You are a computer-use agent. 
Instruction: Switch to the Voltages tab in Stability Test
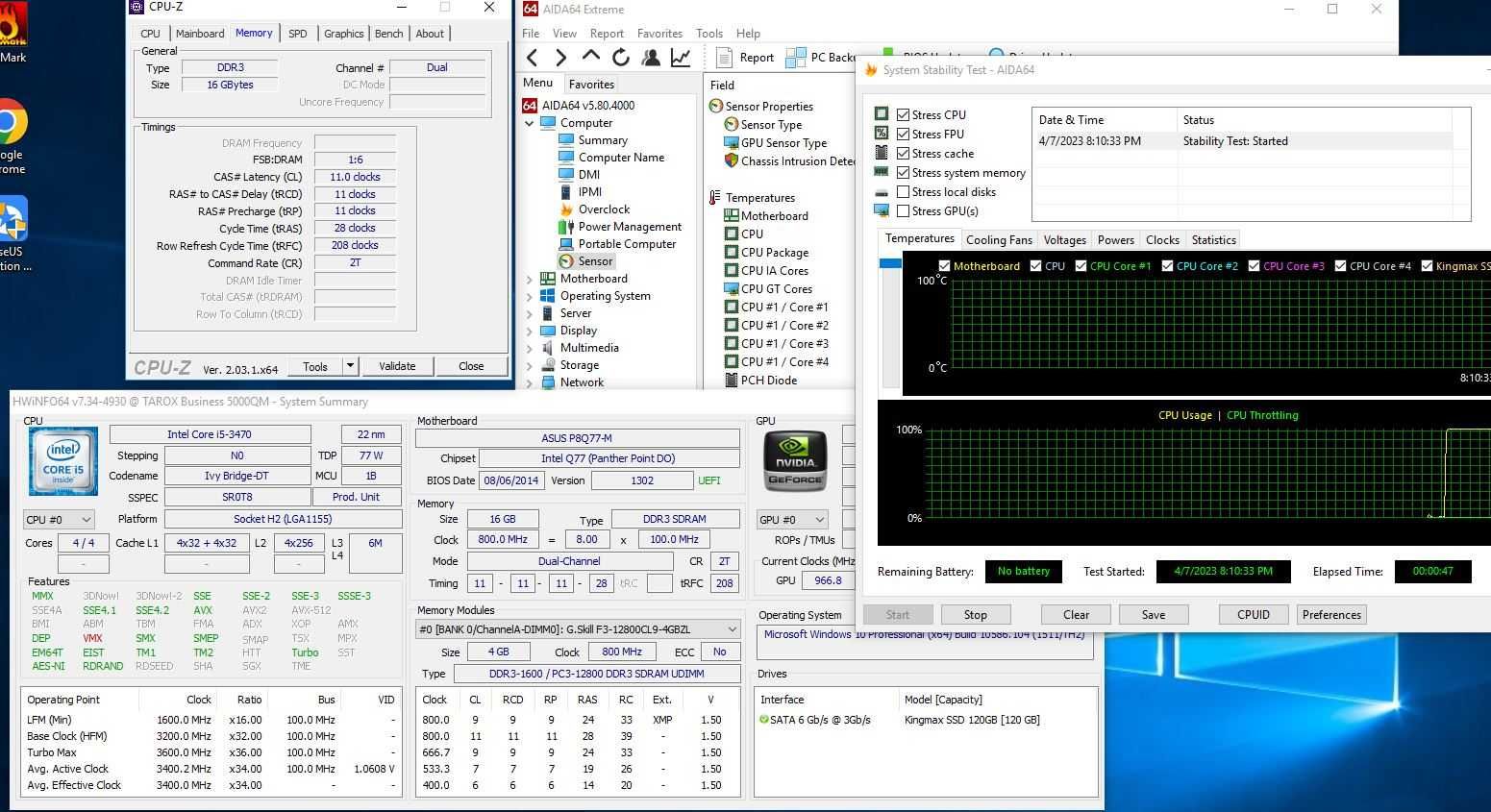click(x=1064, y=240)
